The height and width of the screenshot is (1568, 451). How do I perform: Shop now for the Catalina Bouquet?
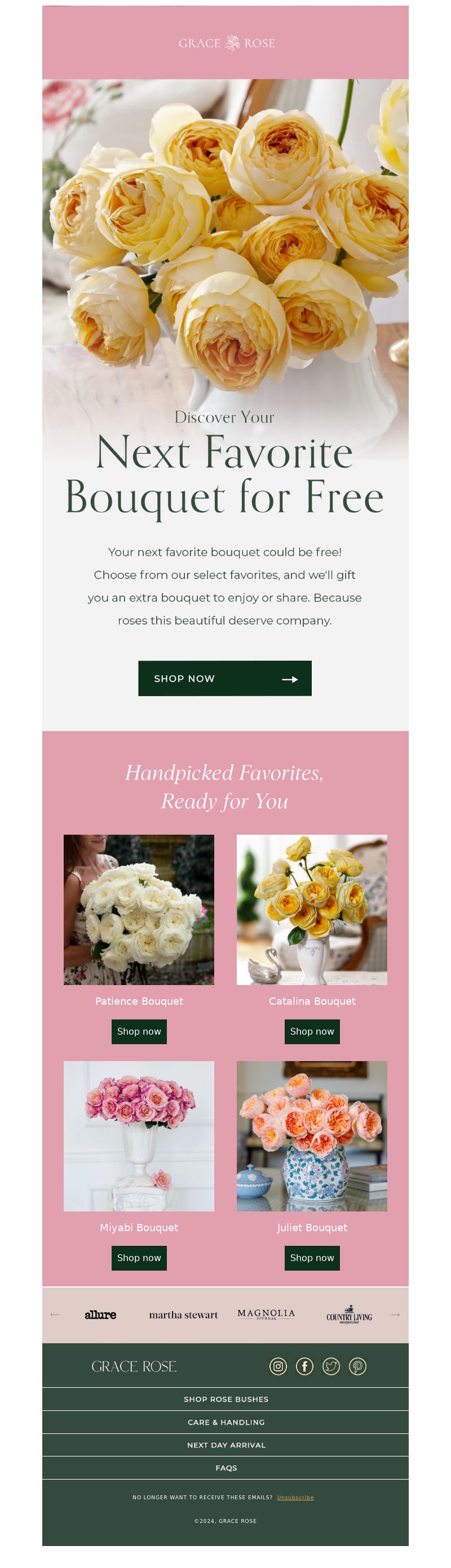(312, 1031)
